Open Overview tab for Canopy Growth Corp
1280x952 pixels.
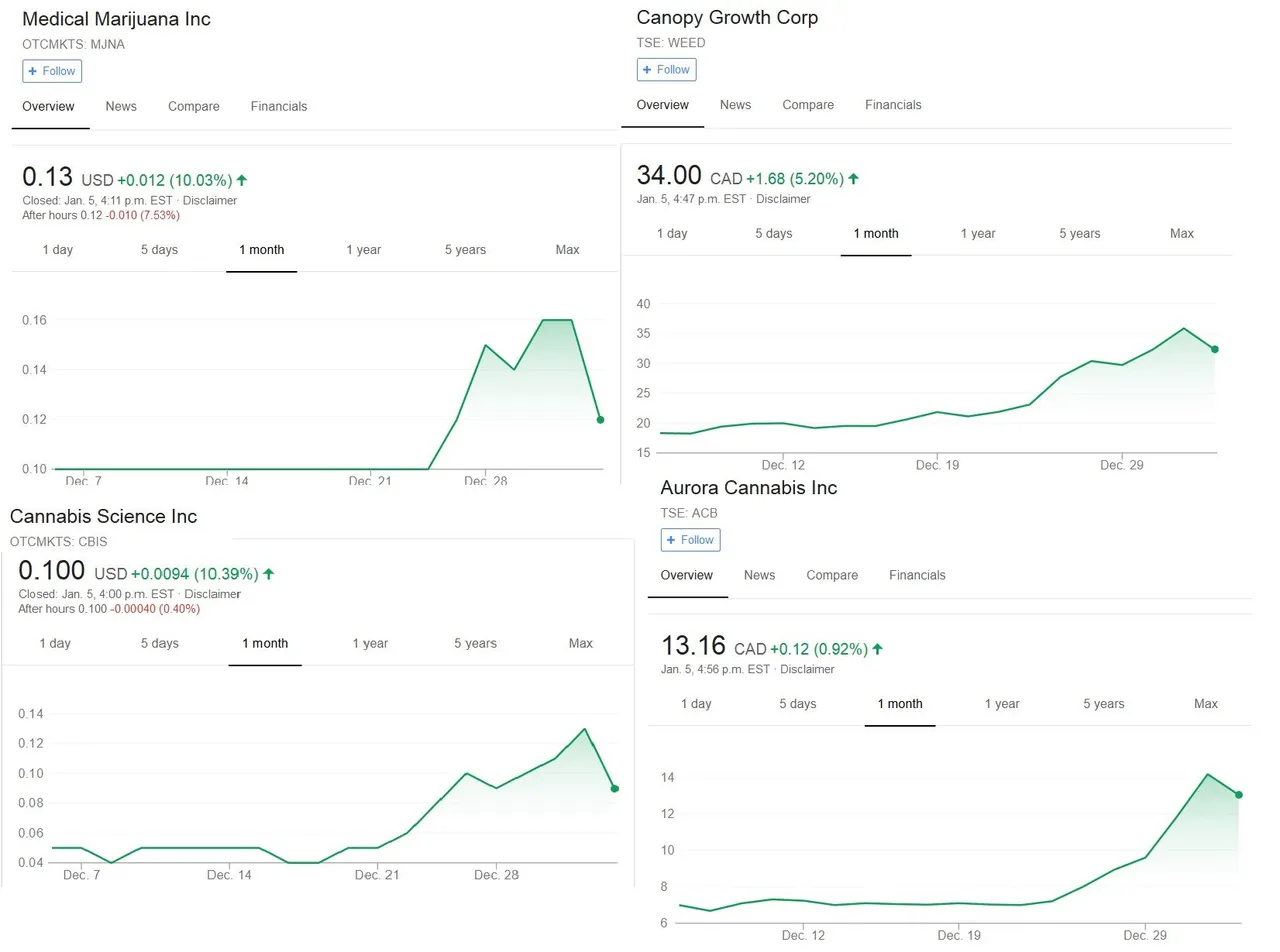(x=662, y=104)
